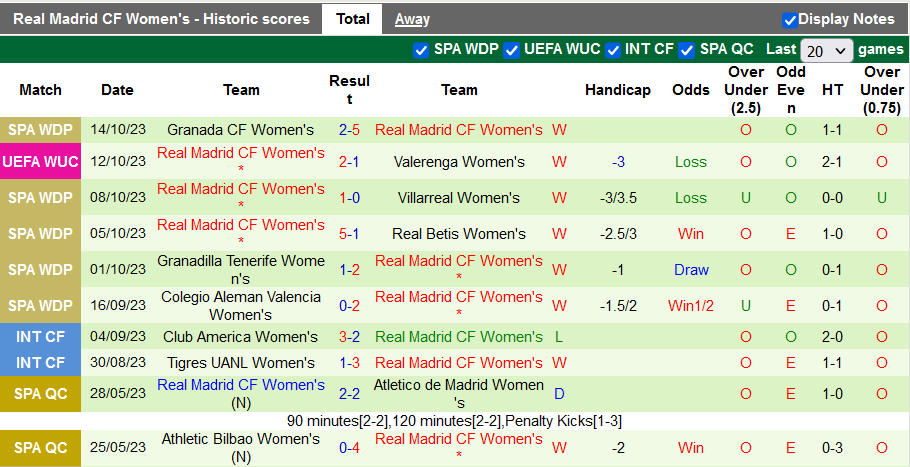Switch to the Away tab
The width and height of the screenshot is (910, 467).
(x=412, y=19)
